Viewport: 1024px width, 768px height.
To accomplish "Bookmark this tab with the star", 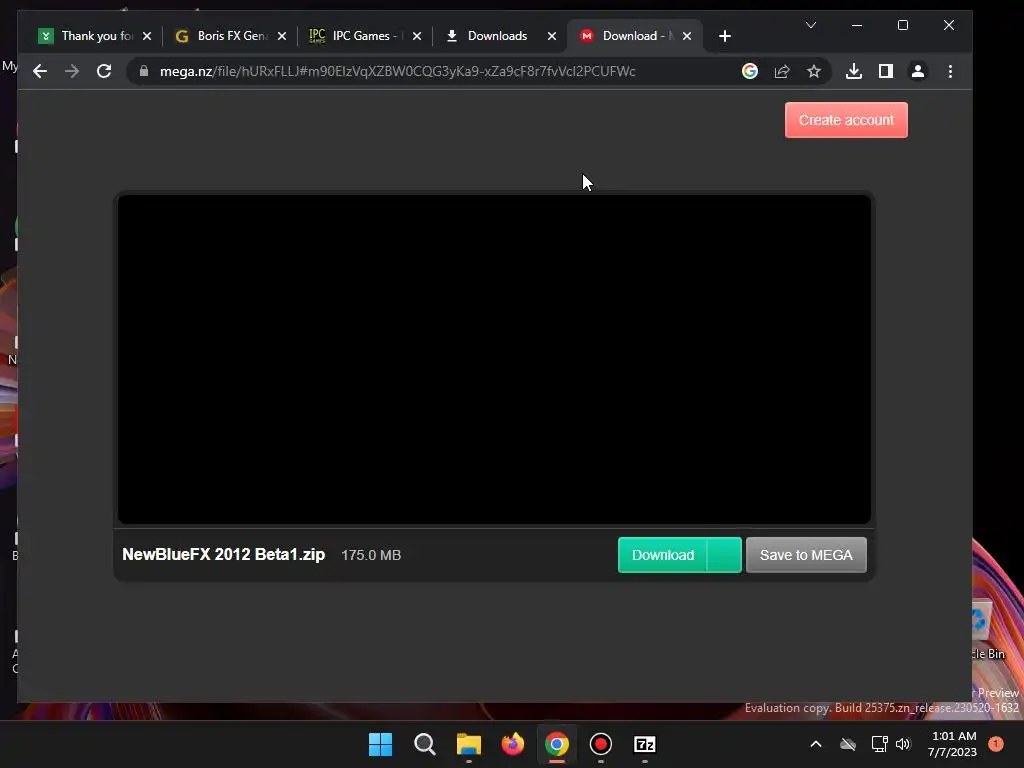I will pos(813,71).
